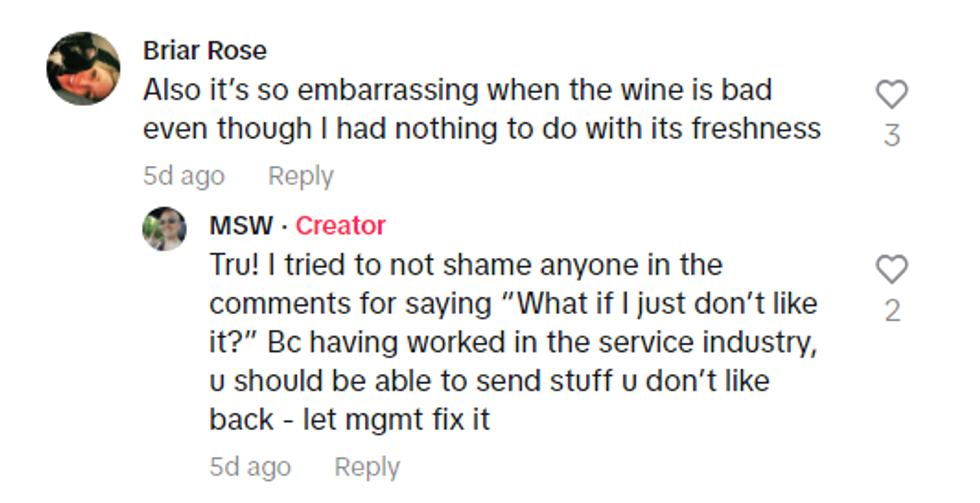Like Briar Rose's comment with the heart
Screen dimensions: 980x503
tap(891, 95)
